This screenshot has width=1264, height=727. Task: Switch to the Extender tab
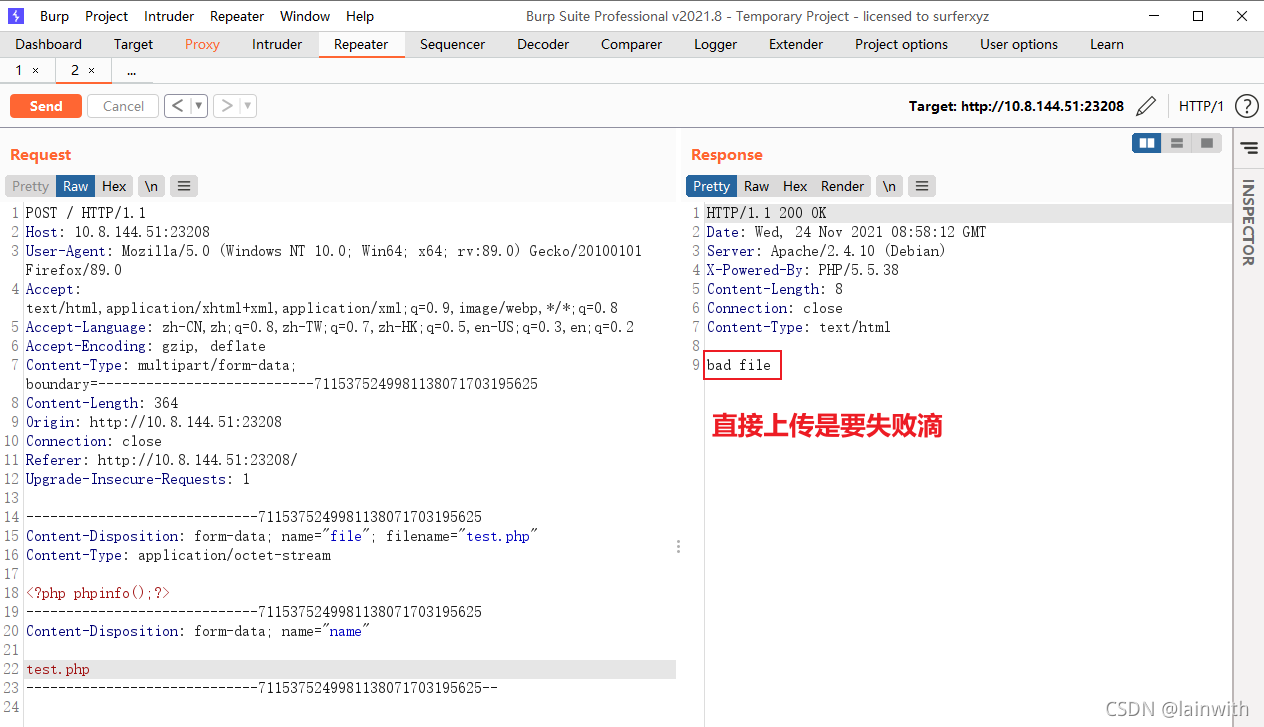796,44
